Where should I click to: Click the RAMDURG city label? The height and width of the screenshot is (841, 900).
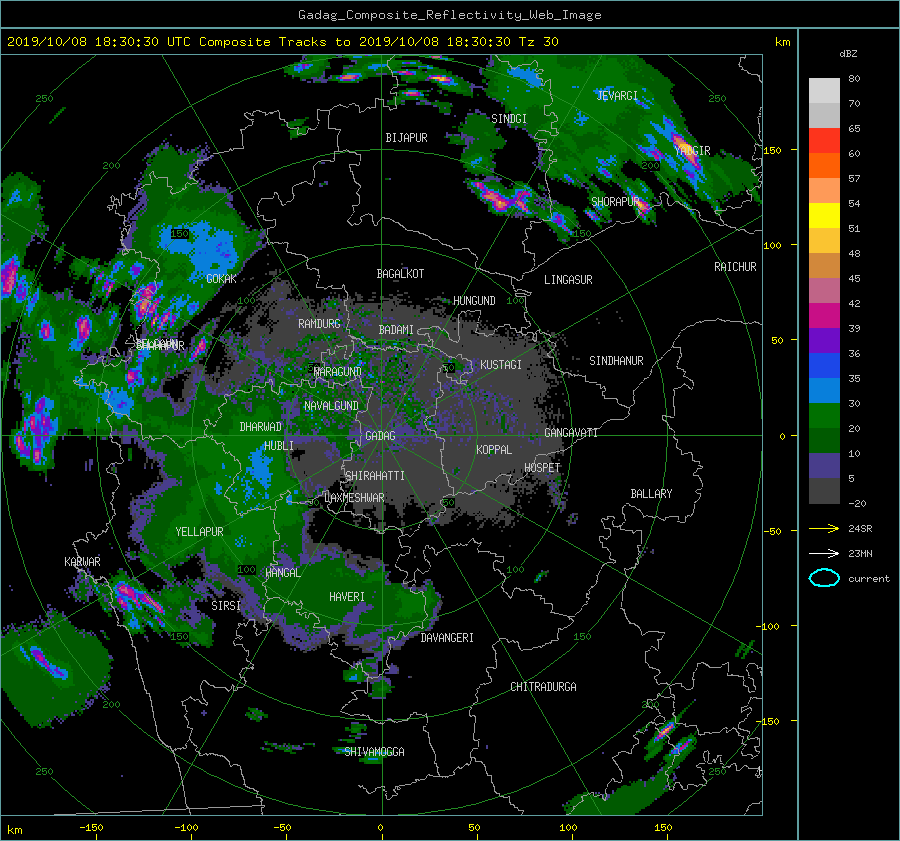coord(319,324)
